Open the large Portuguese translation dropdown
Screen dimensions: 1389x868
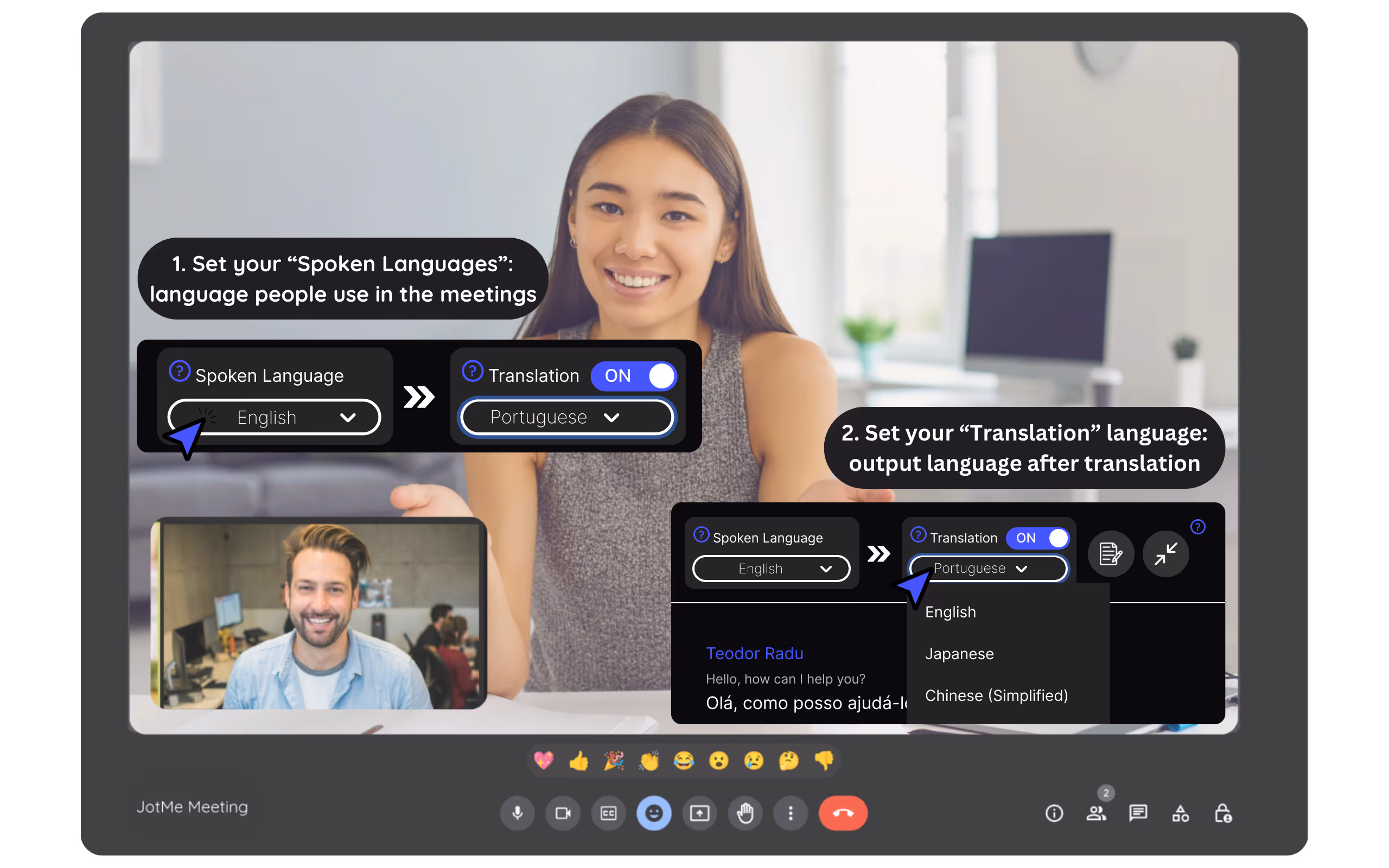(x=566, y=417)
